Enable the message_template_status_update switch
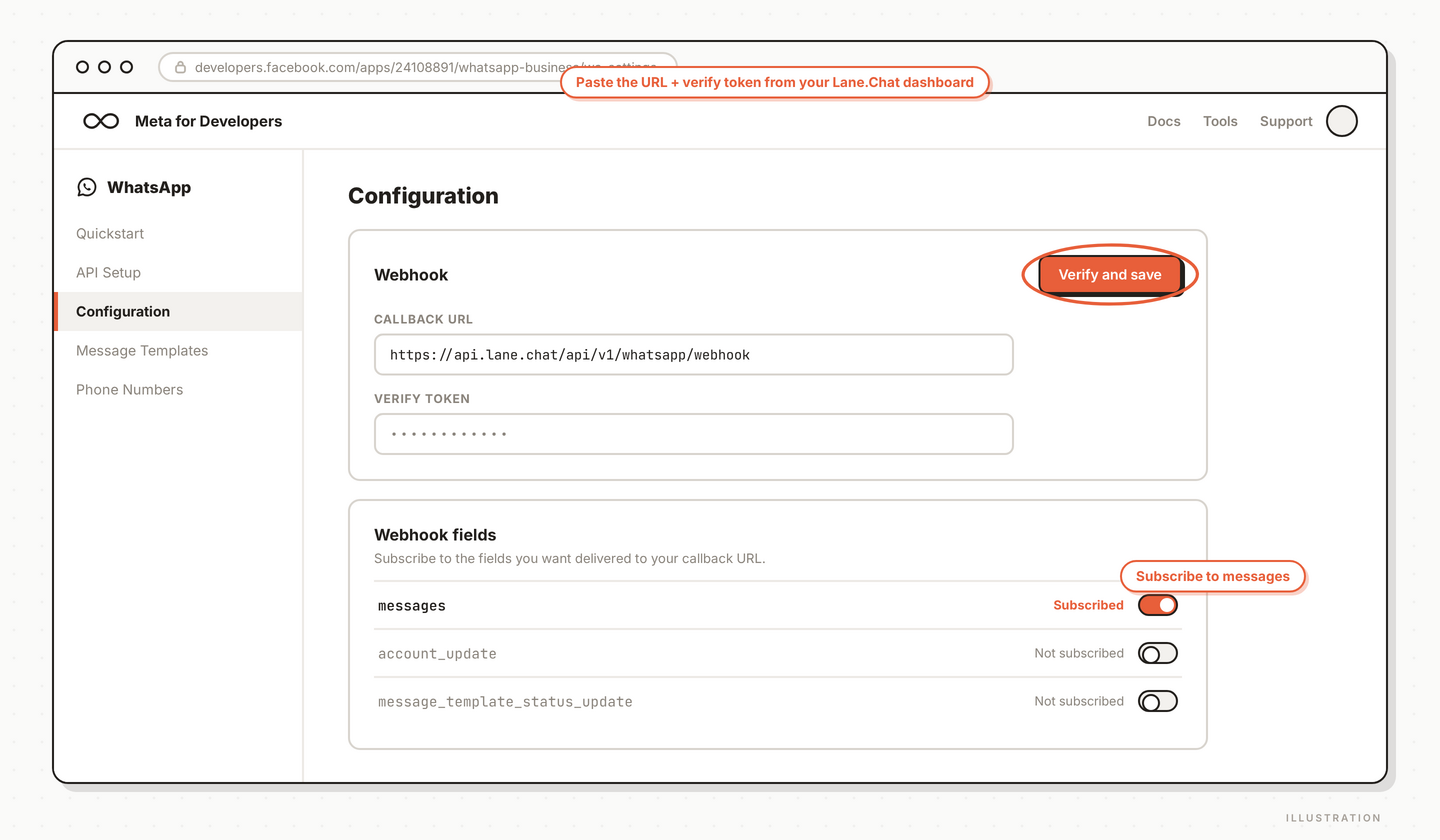1440x840 pixels. tap(1158, 701)
